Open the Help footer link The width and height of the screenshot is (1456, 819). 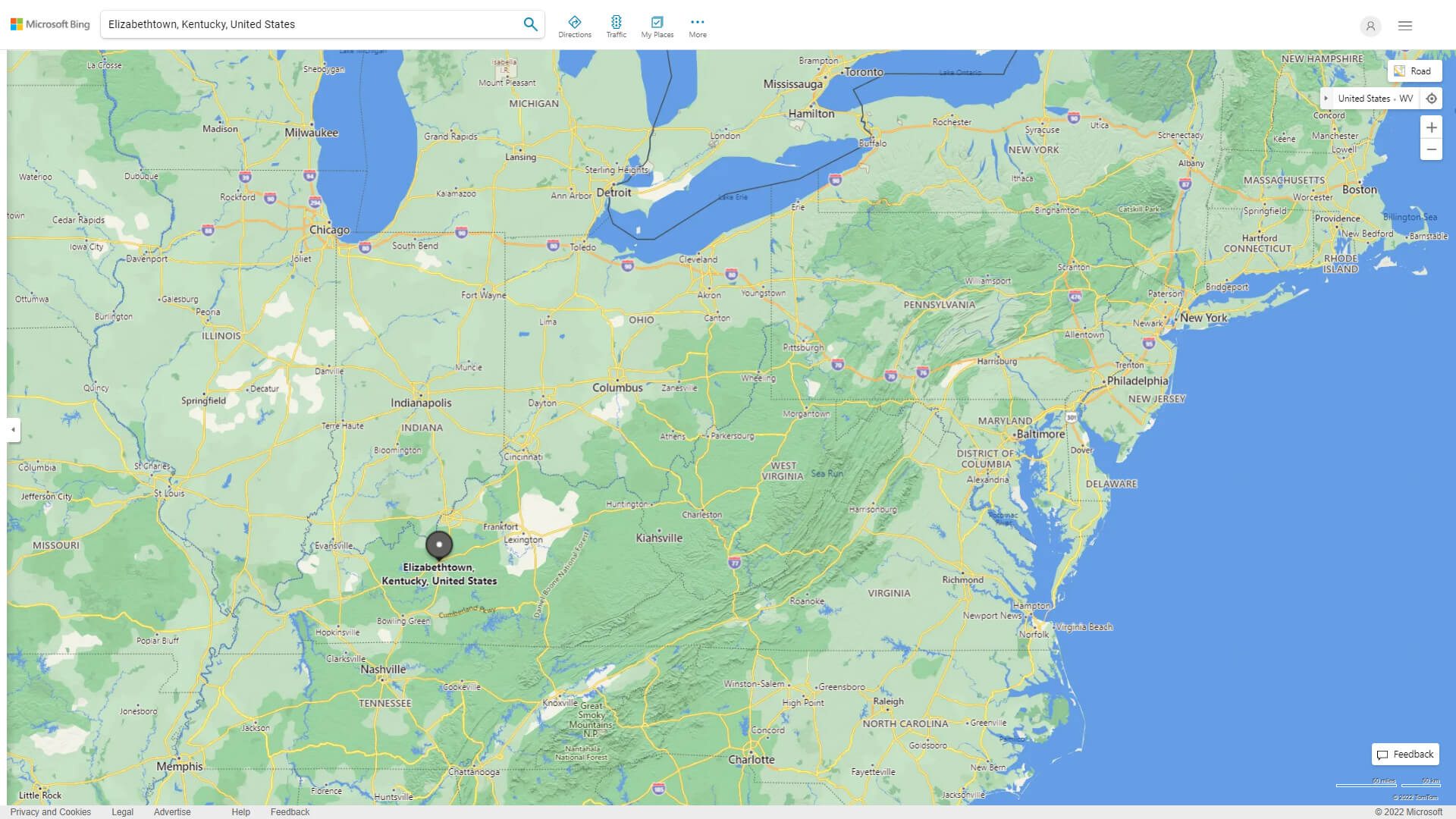tap(240, 811)
